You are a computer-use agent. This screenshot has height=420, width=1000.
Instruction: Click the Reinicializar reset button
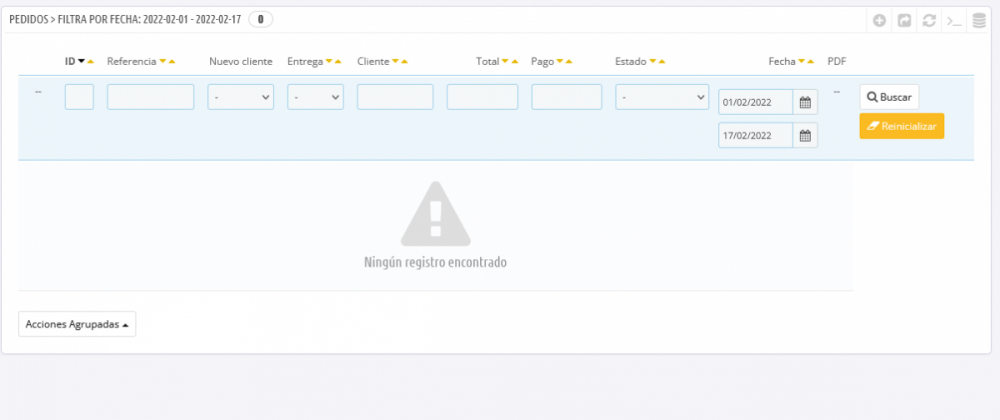tap(901, 127)
